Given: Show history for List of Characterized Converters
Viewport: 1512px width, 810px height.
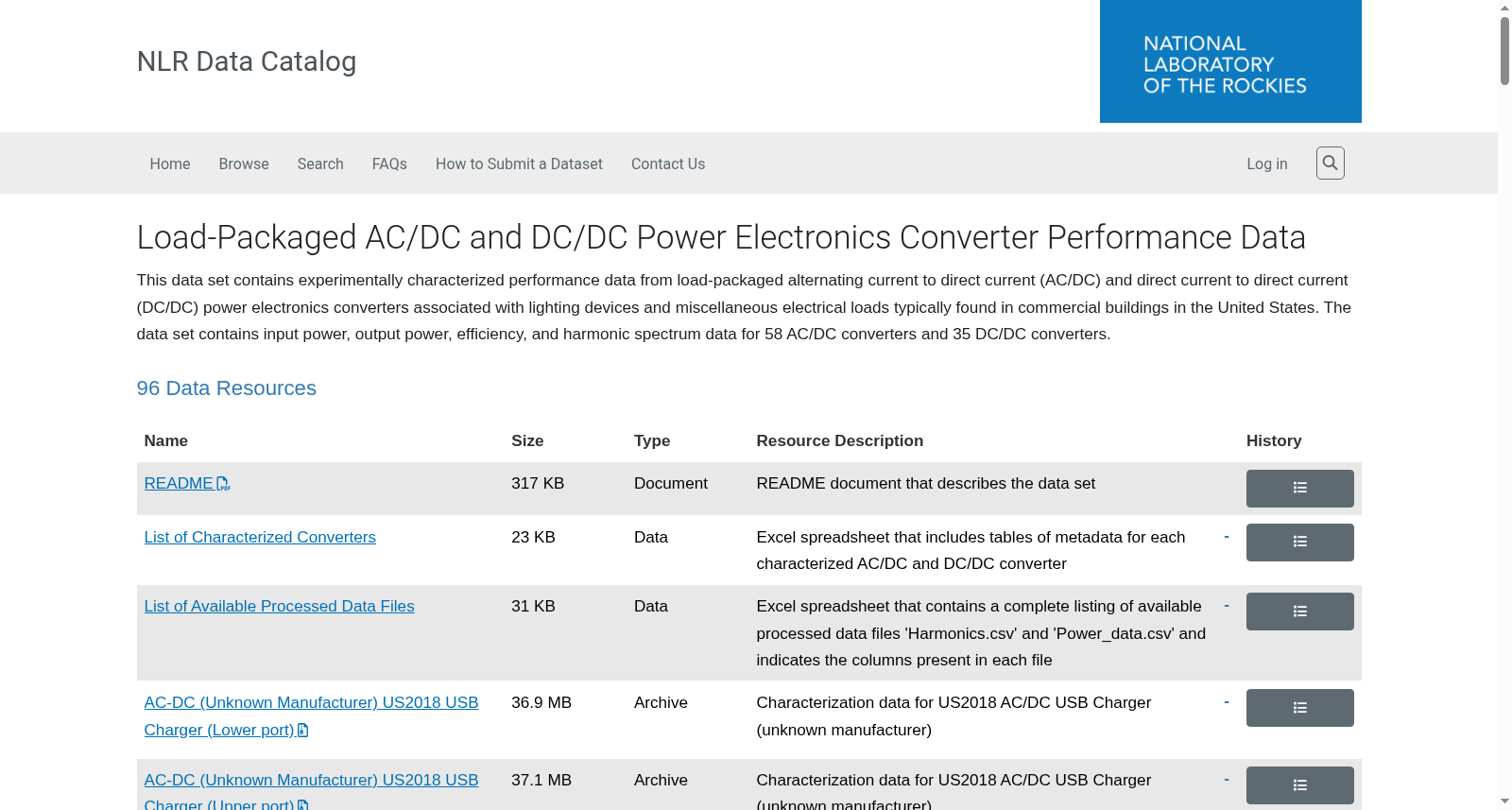Looking at the screenshot, I should [x=1299, y=542].
